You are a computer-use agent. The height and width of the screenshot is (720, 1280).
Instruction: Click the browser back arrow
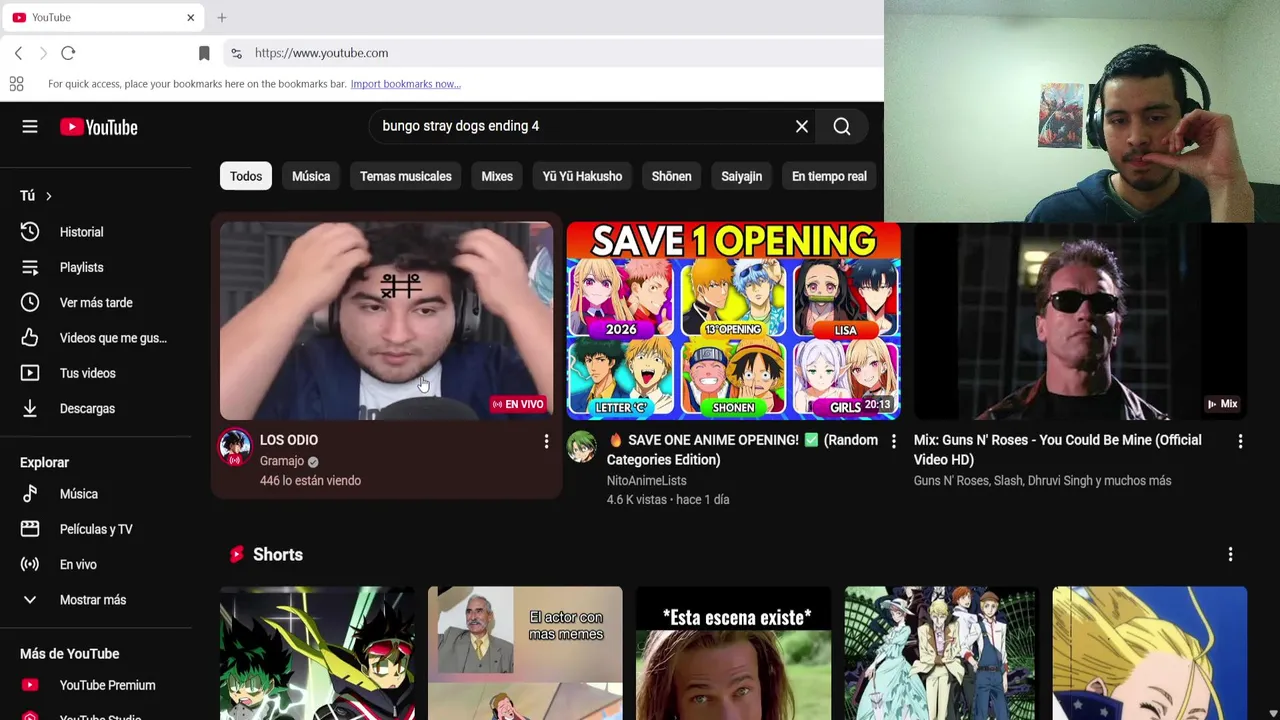(18, 53)
